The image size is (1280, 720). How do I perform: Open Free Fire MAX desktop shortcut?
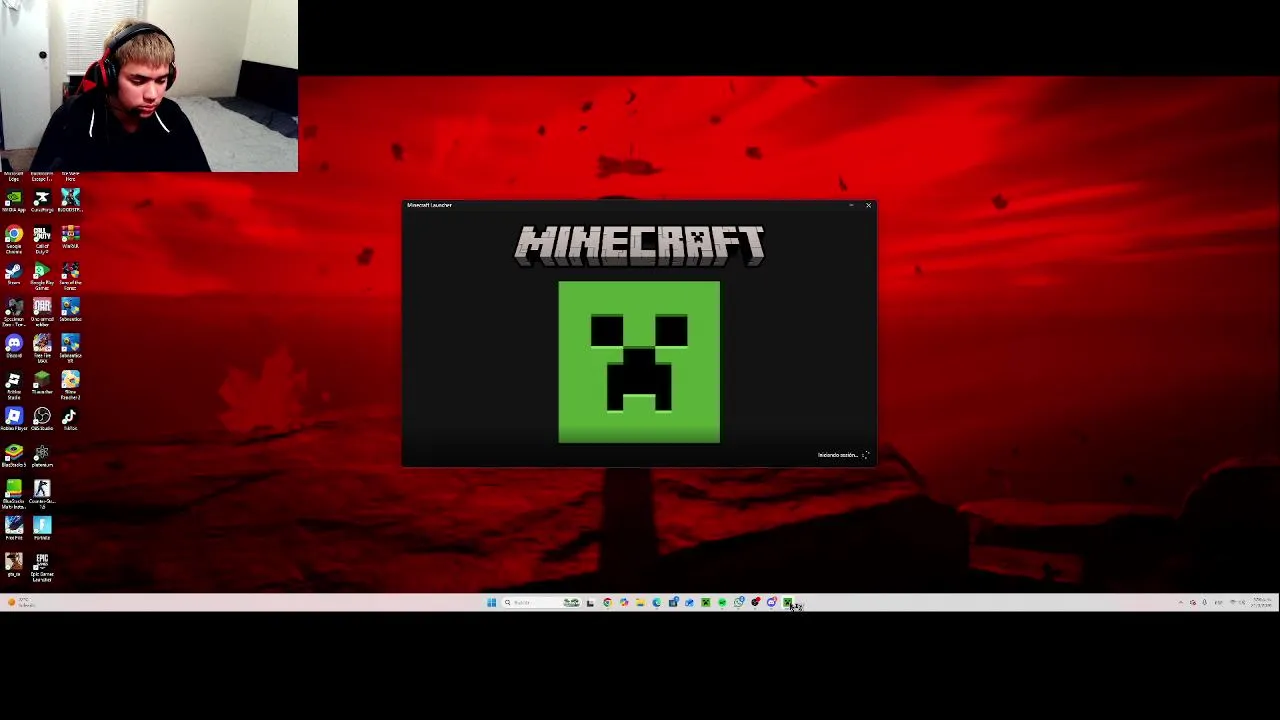42,349
